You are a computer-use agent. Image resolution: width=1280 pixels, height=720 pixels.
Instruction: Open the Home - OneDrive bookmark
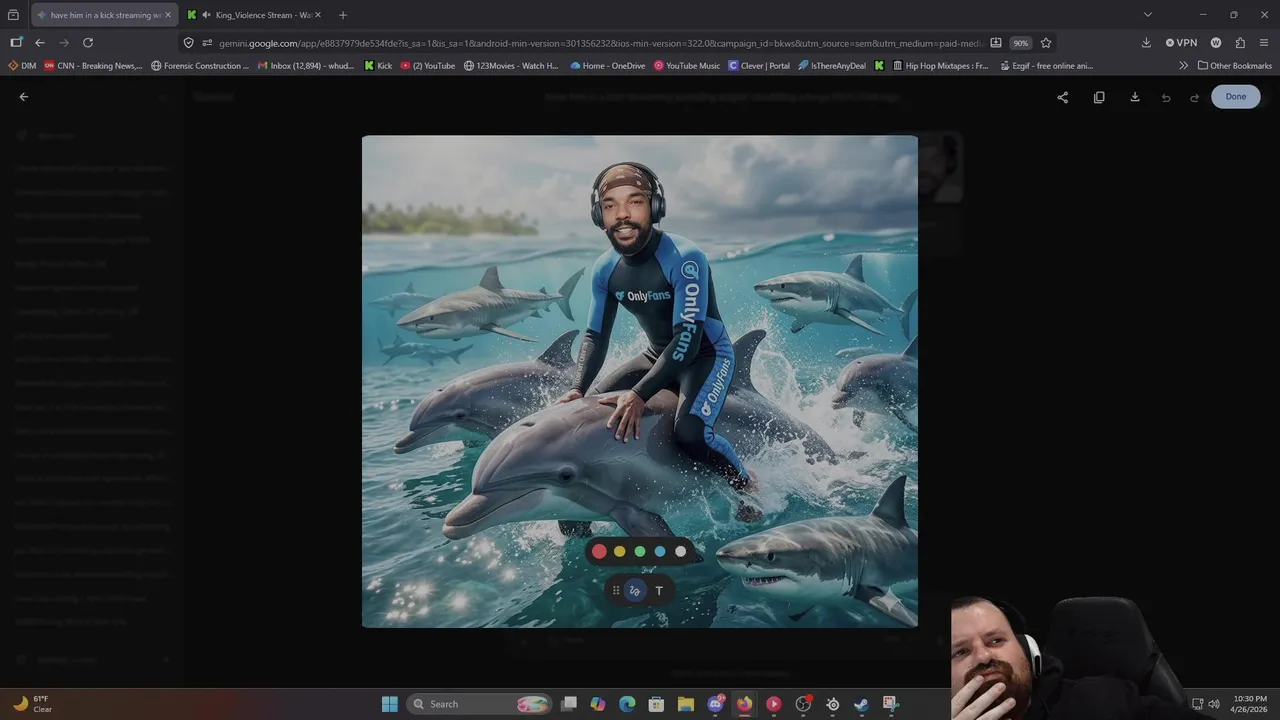tap(608, 66)
